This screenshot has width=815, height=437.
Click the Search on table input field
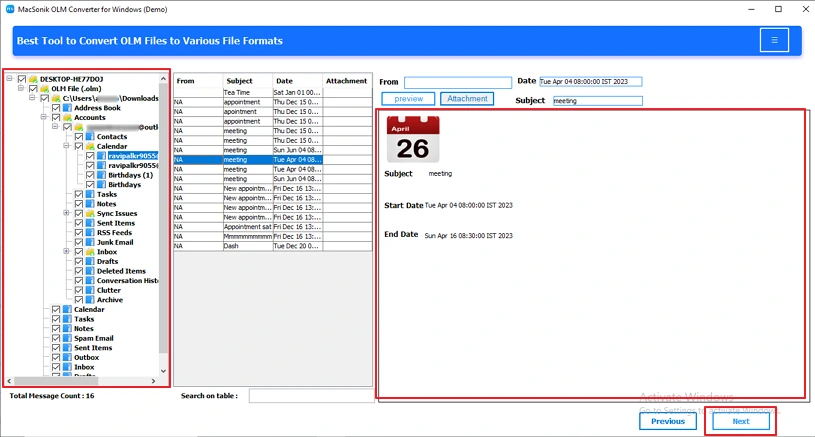[311, 395]
